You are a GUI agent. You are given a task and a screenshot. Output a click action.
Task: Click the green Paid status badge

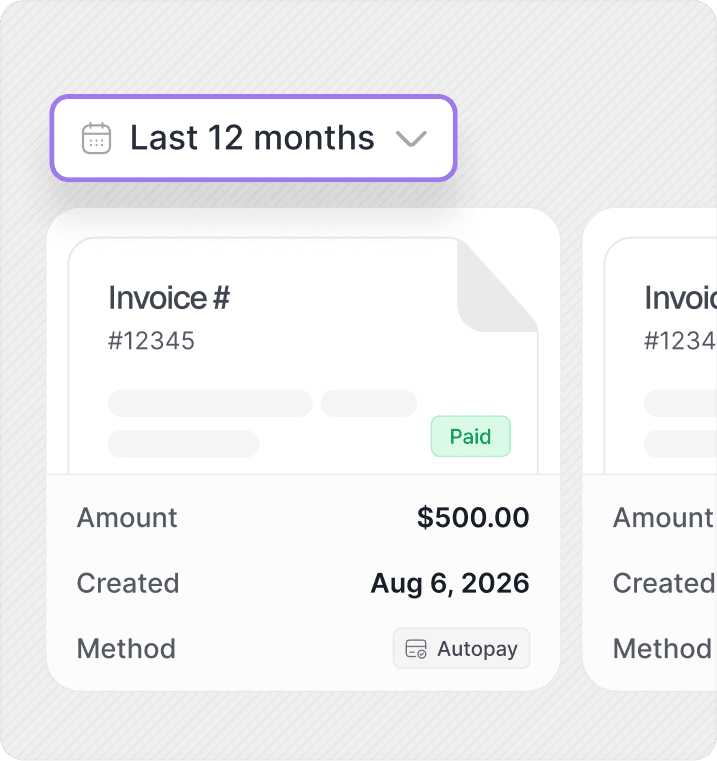pyautogui.click(x=470, y=436)
